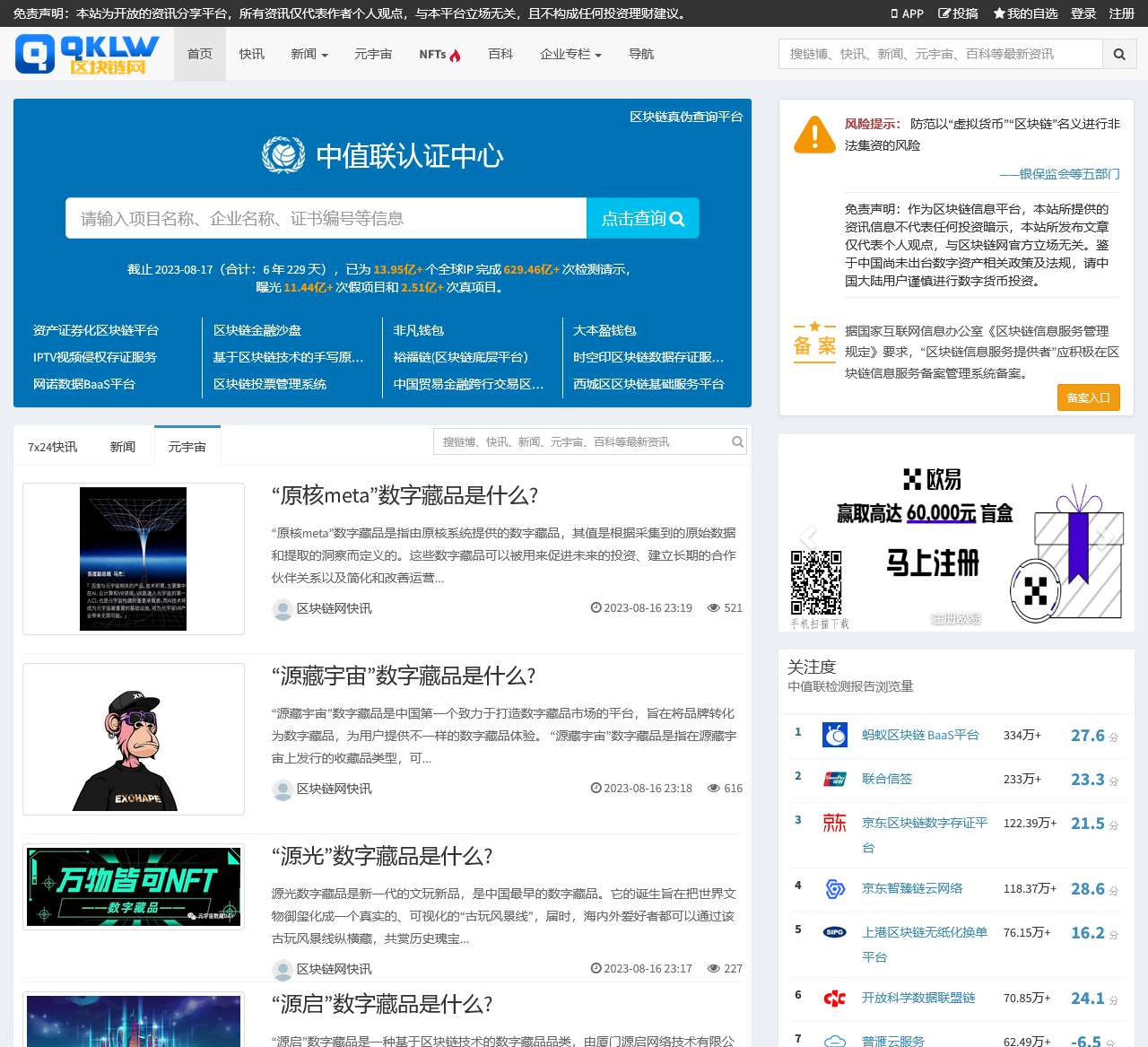
Task: Click the 欧易 QR code image
Action: (x=815, y=583)
